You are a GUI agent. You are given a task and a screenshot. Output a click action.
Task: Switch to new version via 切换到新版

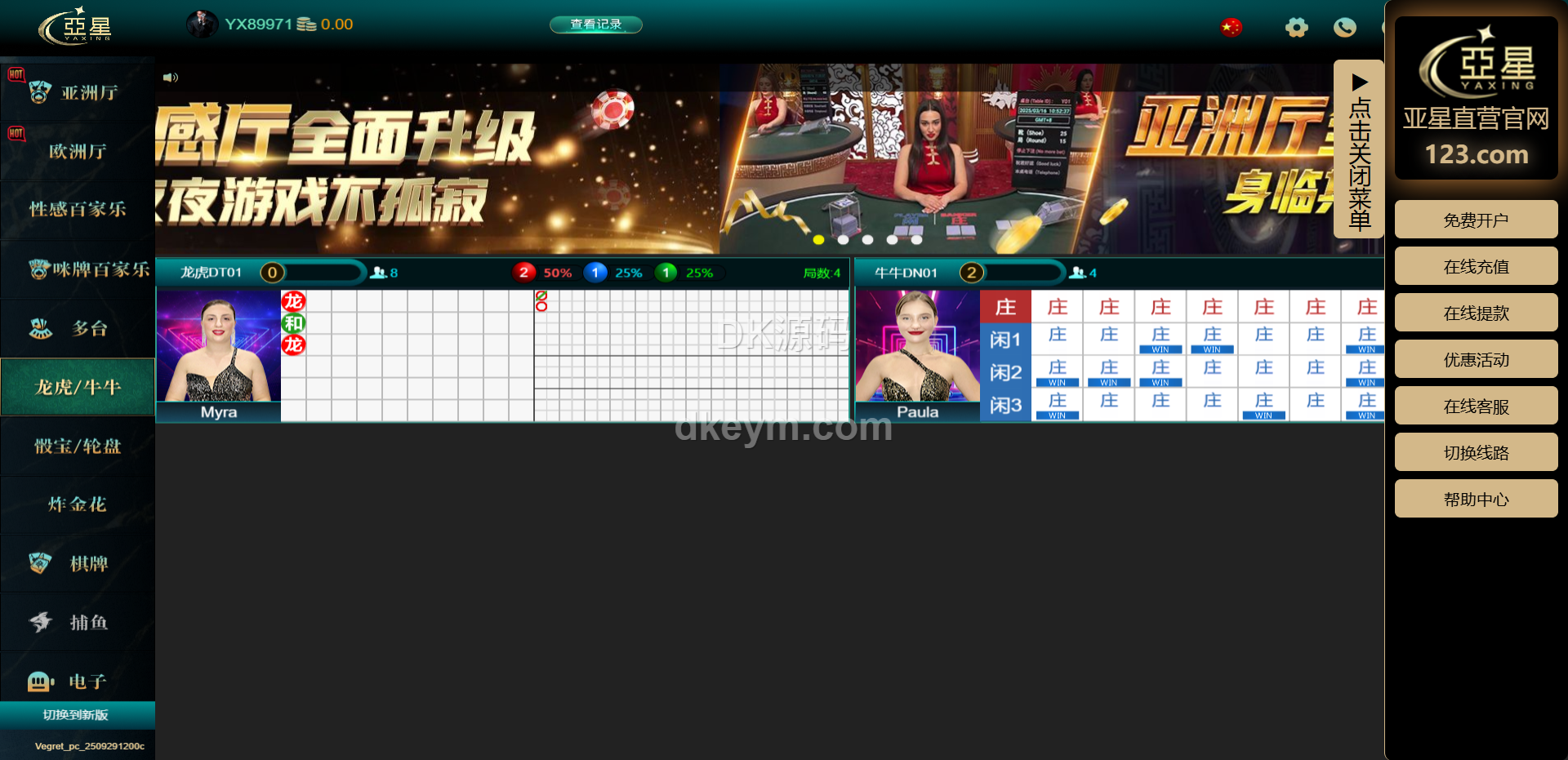click(x=76, y=715)
